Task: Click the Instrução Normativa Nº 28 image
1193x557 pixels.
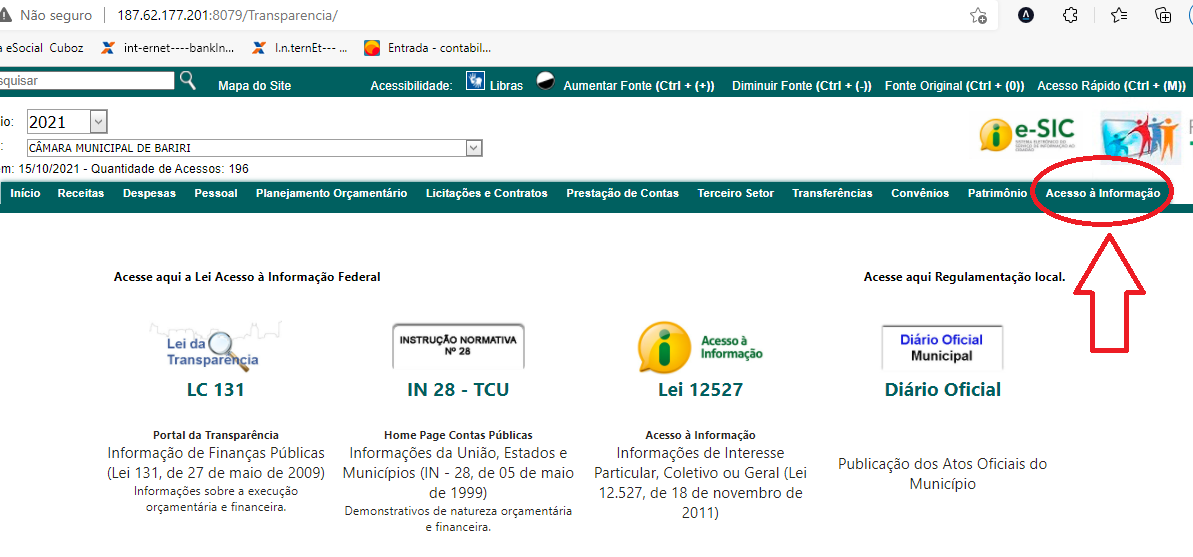Action: coord(458,346)
